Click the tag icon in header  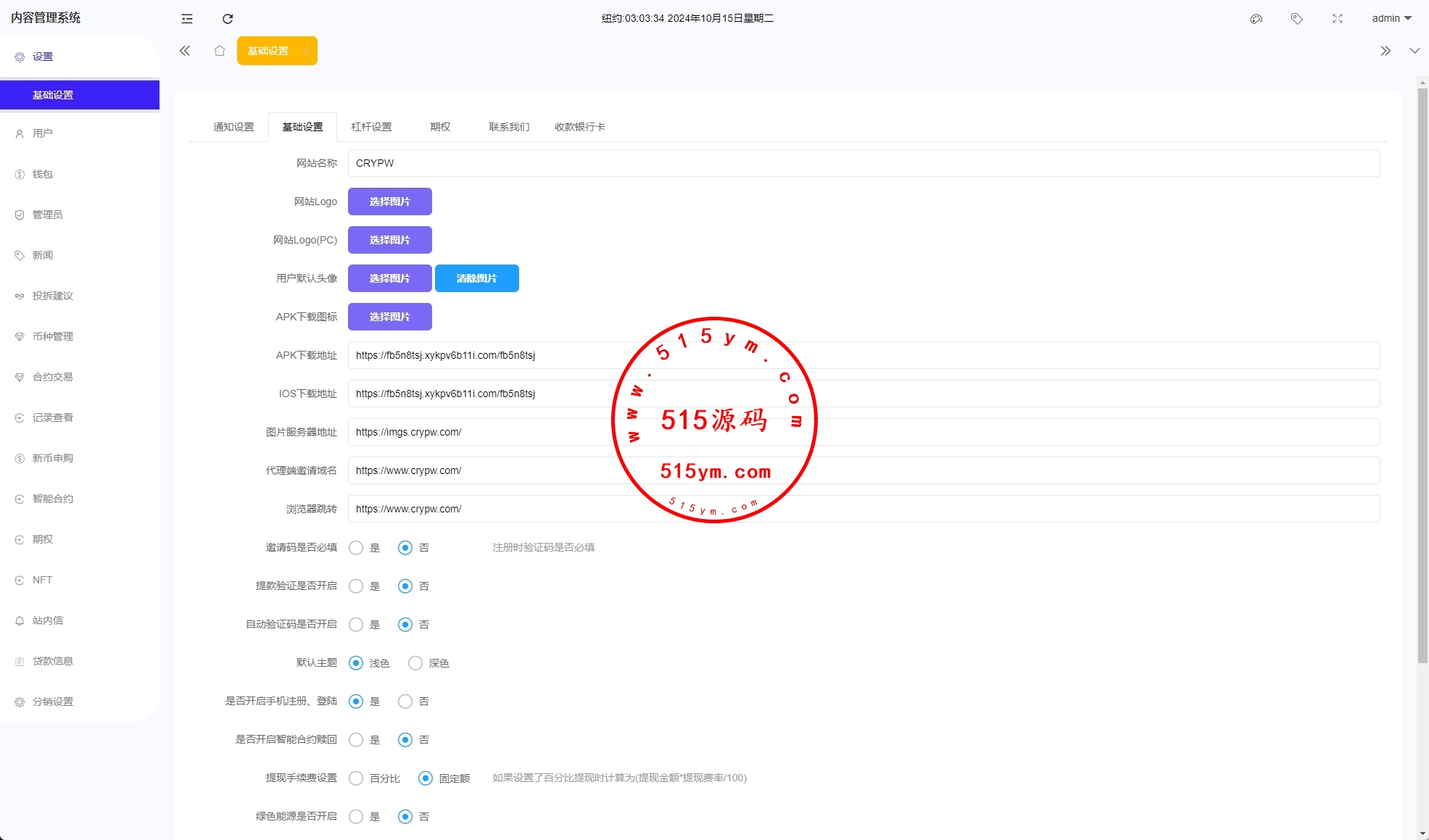(1297, 19)
